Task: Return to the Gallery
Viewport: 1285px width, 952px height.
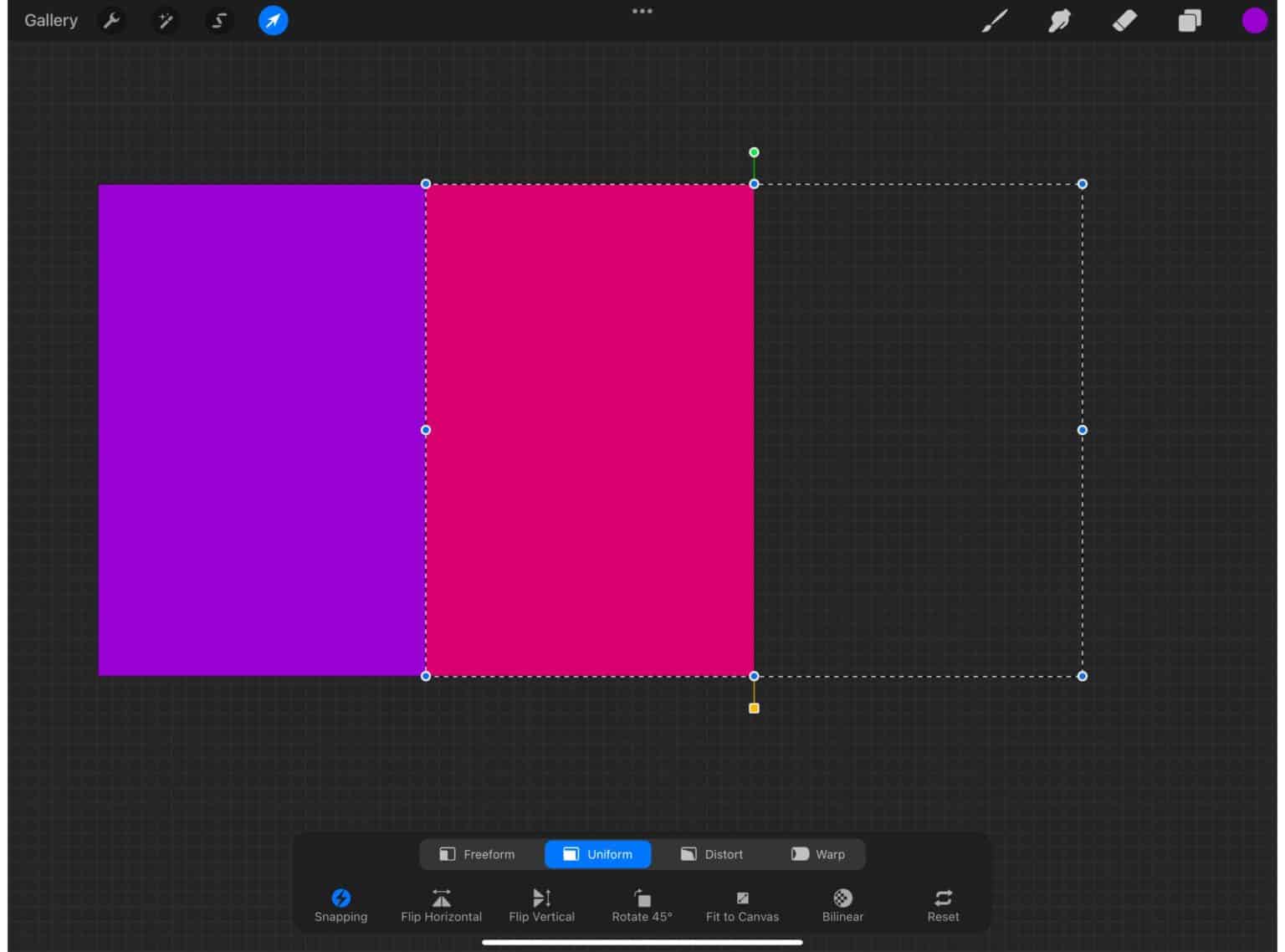Action: click(50, 20)
